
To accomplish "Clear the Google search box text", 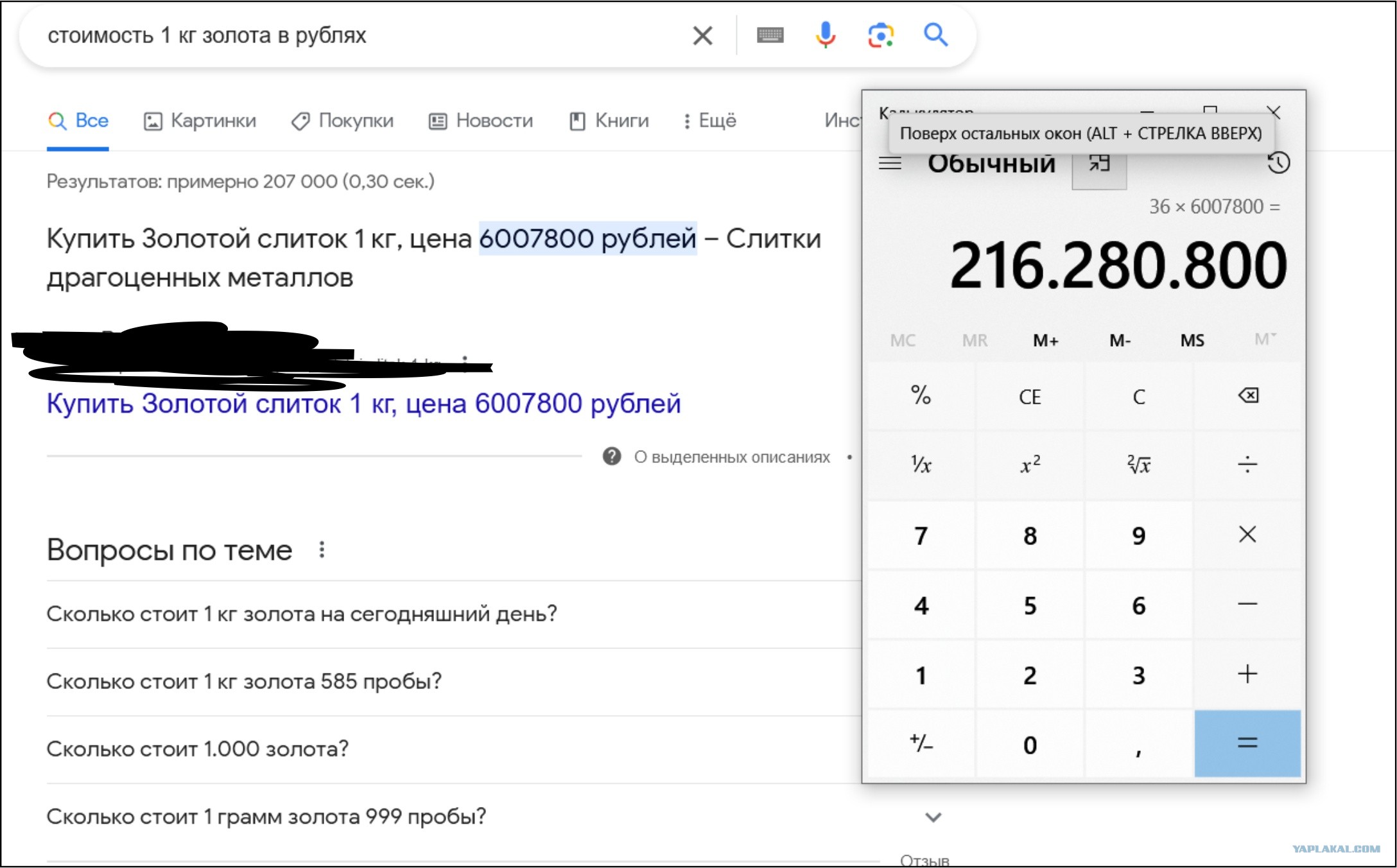I will [x=703, y=35].
